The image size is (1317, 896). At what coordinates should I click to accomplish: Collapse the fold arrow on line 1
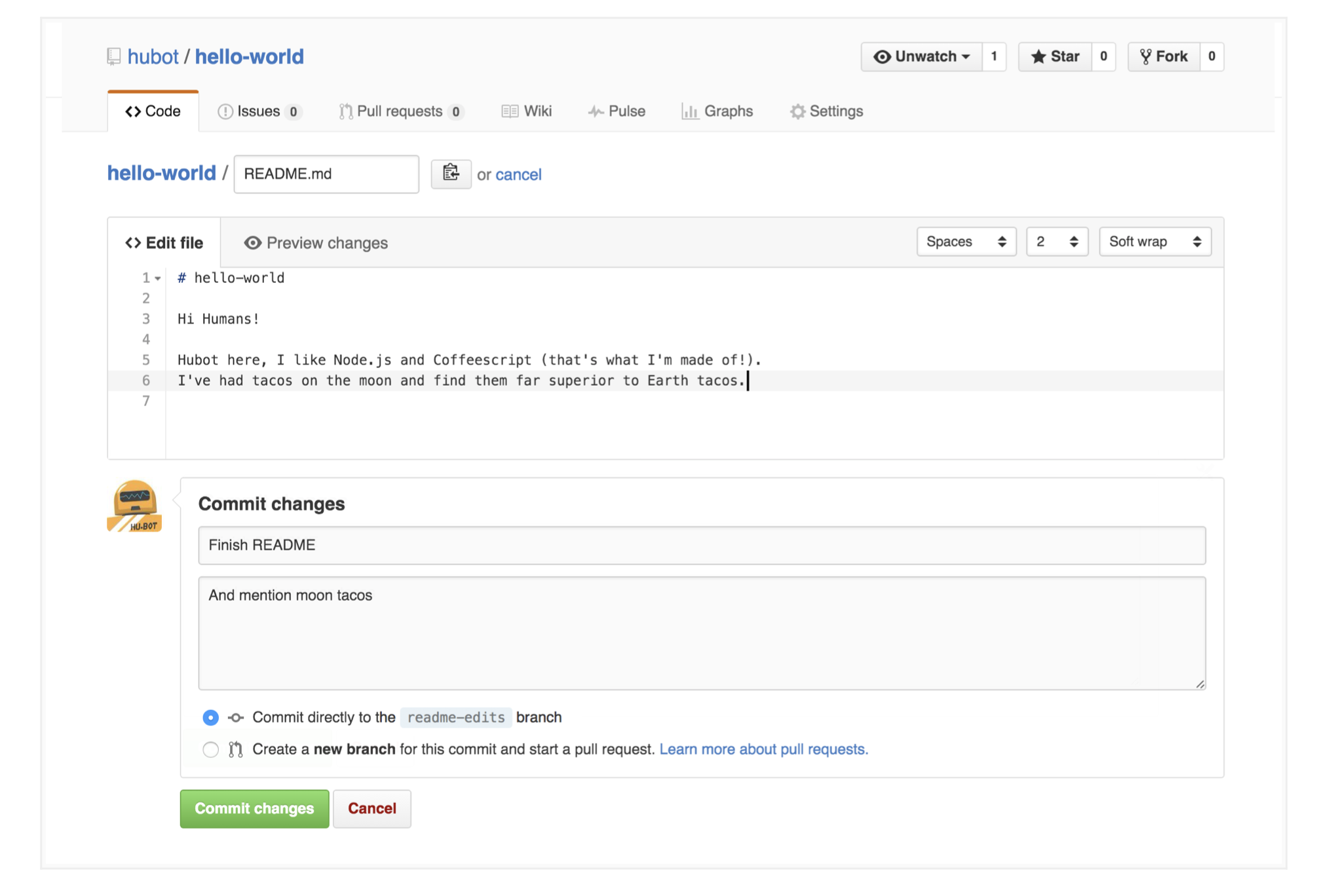pyautogui.click(x=158, y=278)
